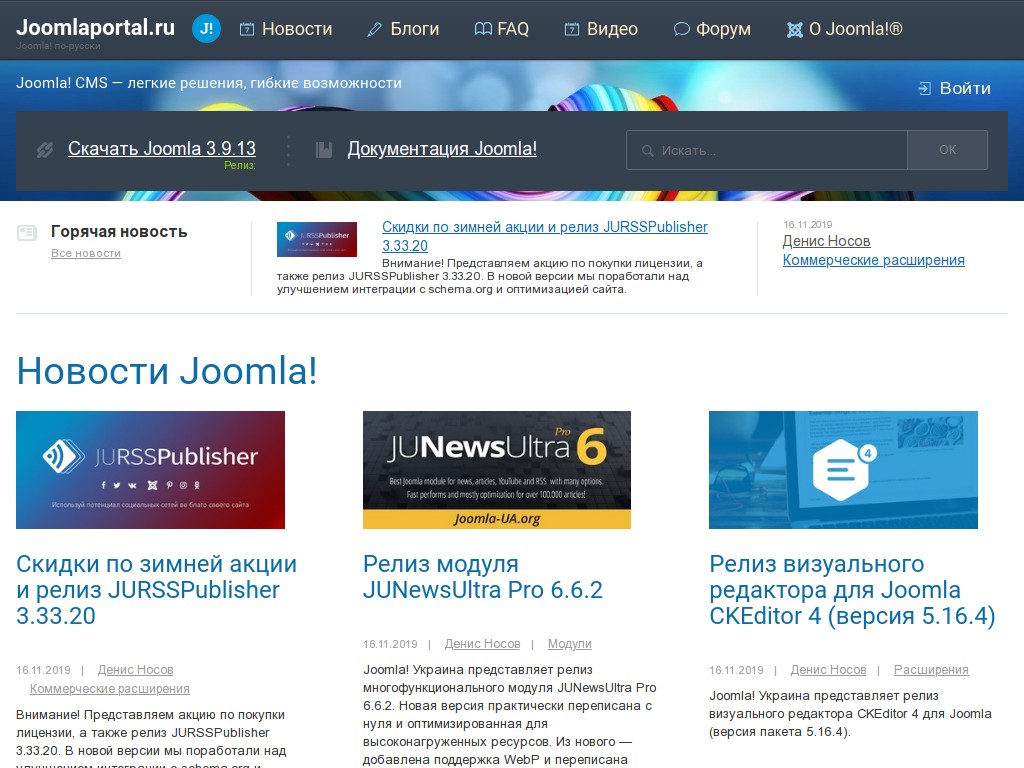Viewport: 1024px width, 768px height.
Task: Click the green Релиз: label under the download link
Action: 240,166
